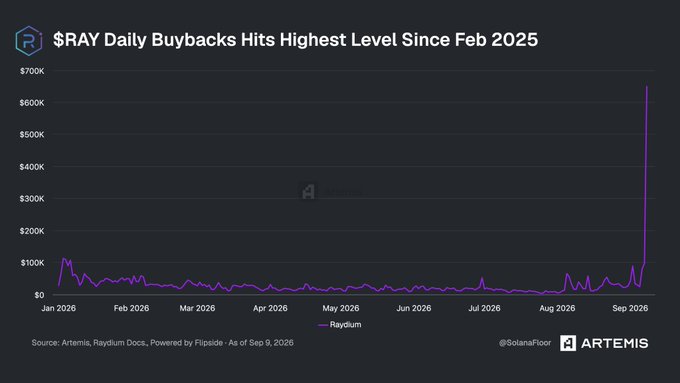Click the "$600K" y-axis label
Screen dimensions: 680x383
(32, 103)
